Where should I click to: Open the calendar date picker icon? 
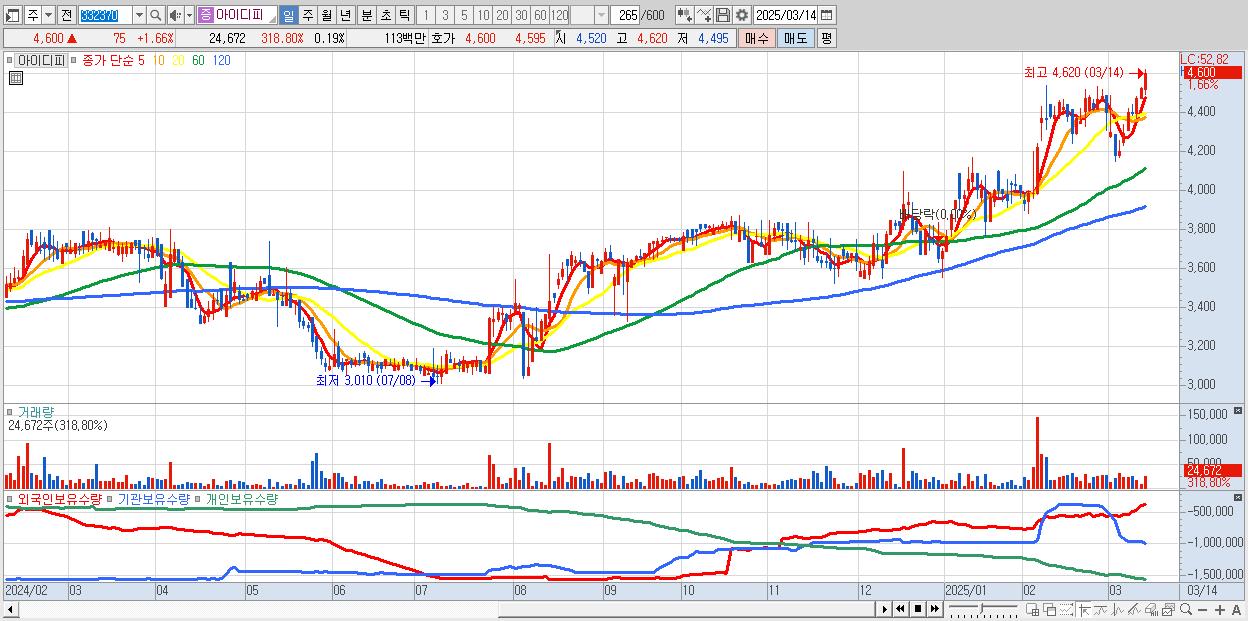click(x=826, y=15)
